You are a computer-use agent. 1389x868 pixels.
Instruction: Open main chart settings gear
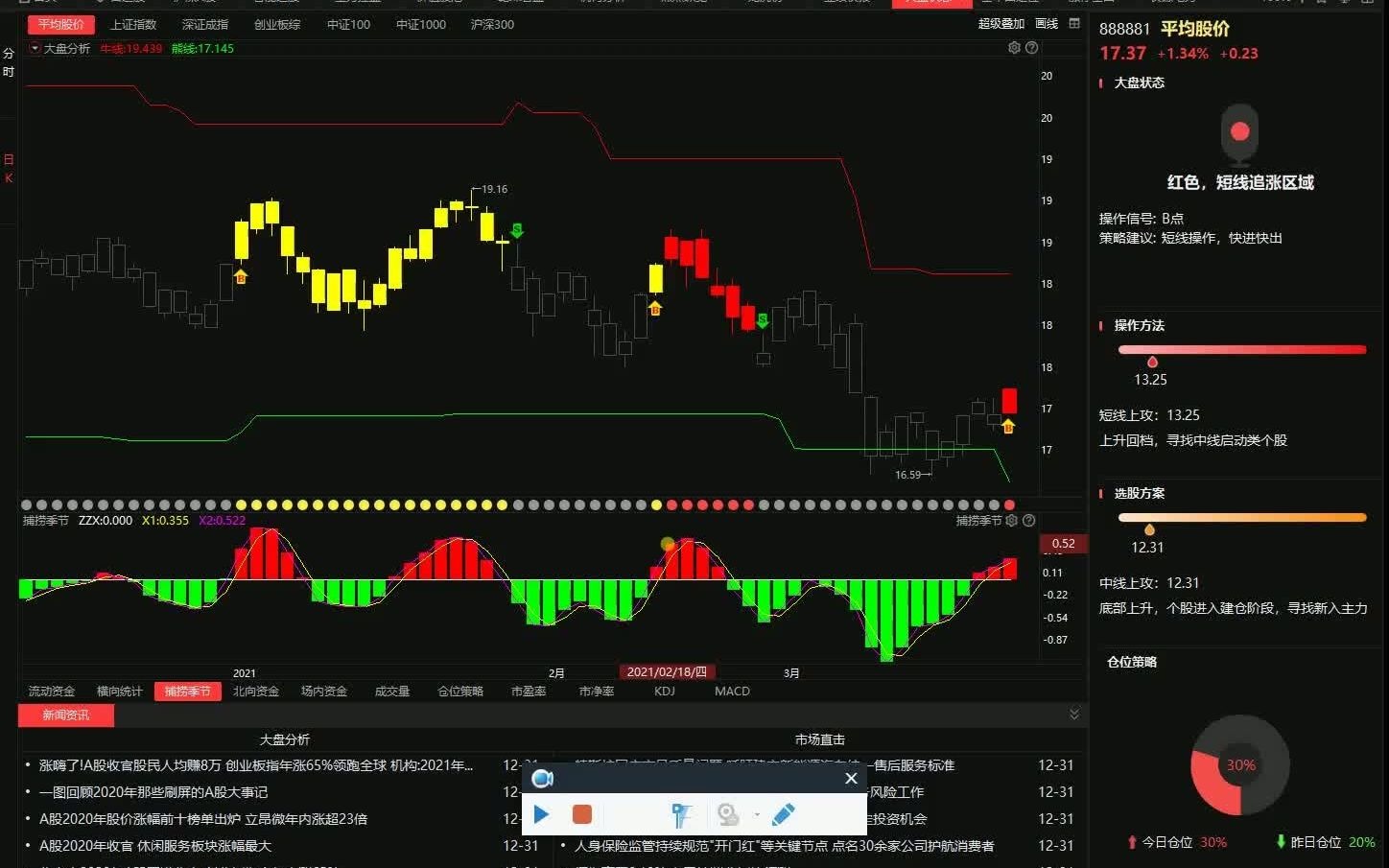pyautogui.click(x=1014, y=48)
